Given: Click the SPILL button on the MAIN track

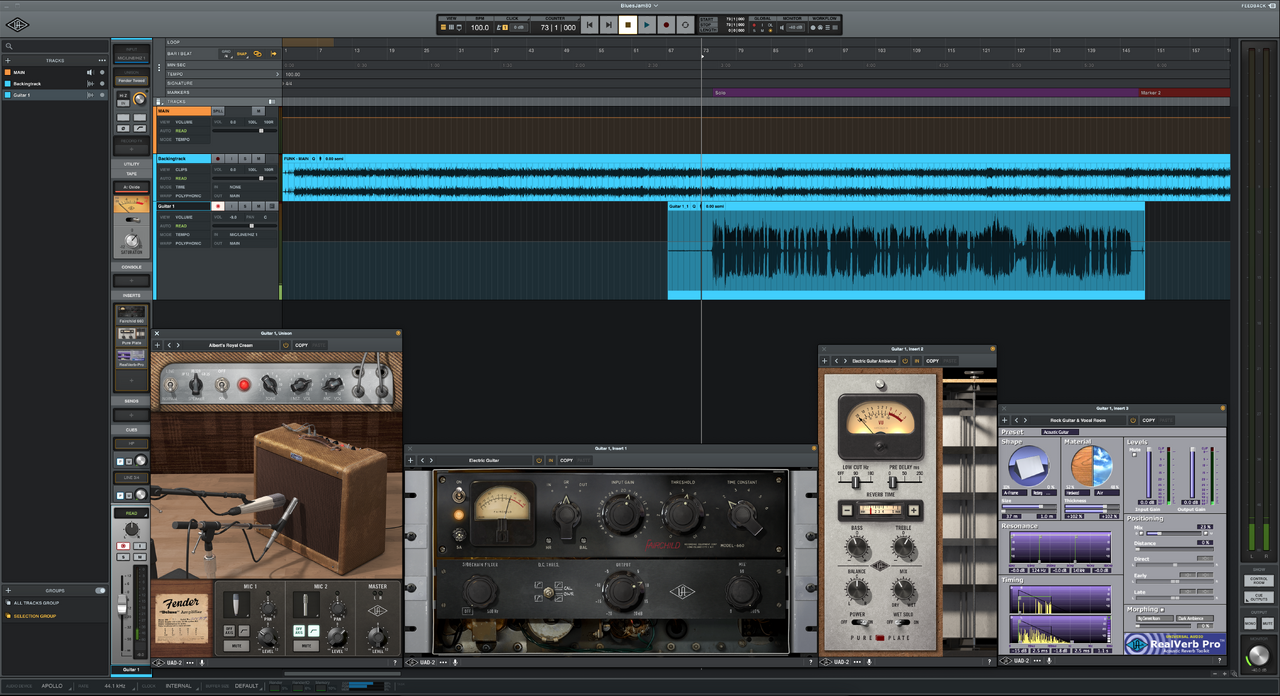Looking at the screenshot, I should [218, 110].
